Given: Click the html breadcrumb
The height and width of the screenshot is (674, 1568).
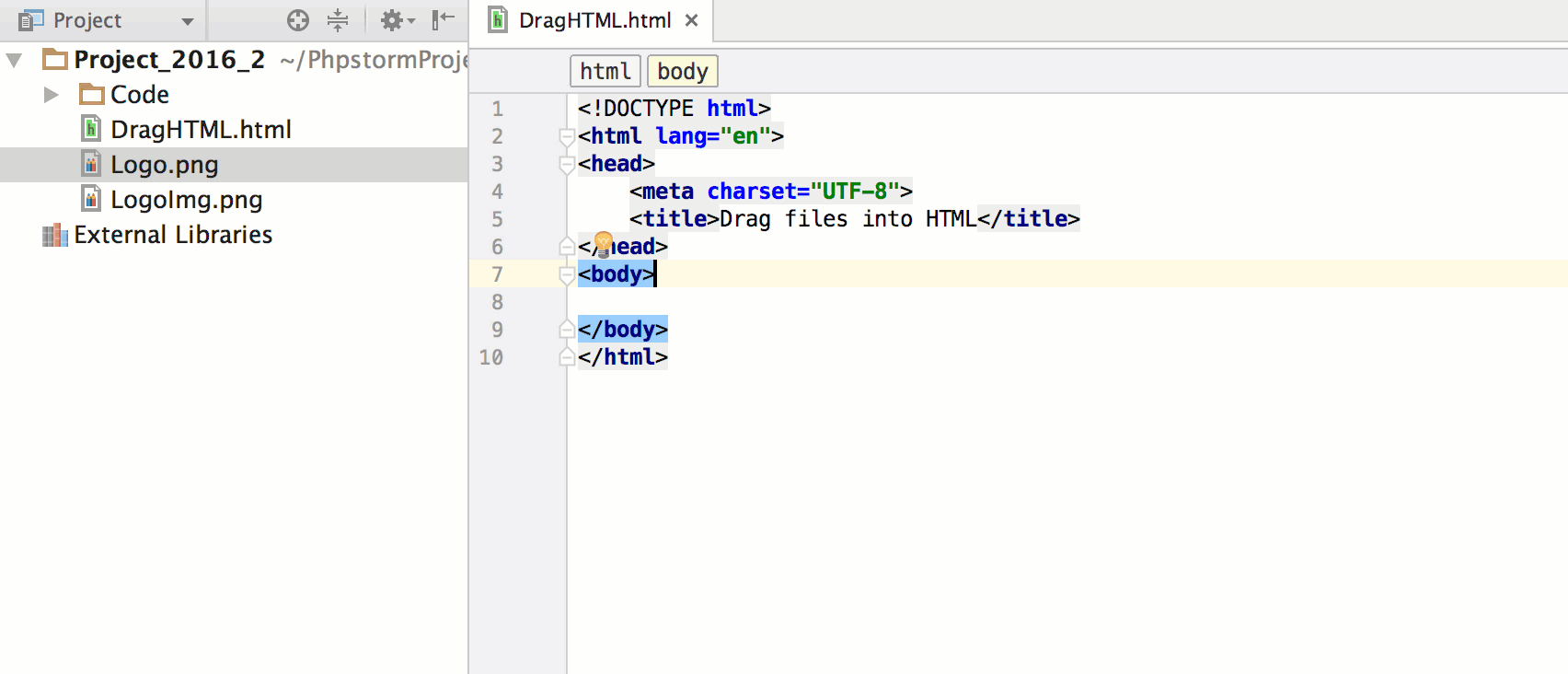Looking at the screenshot, I should [605, 71].
